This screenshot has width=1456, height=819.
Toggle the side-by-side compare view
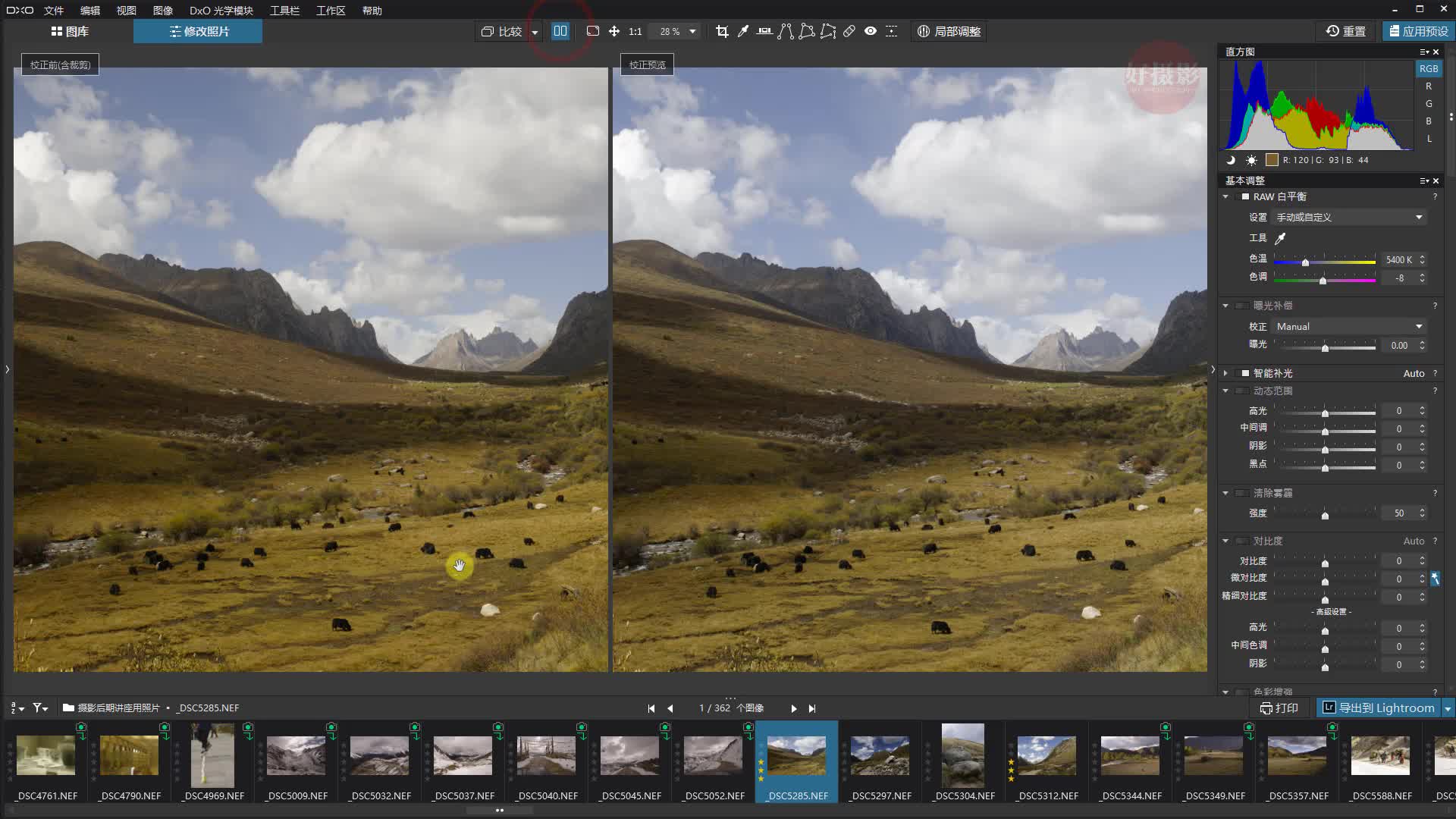tap(560, 31)
